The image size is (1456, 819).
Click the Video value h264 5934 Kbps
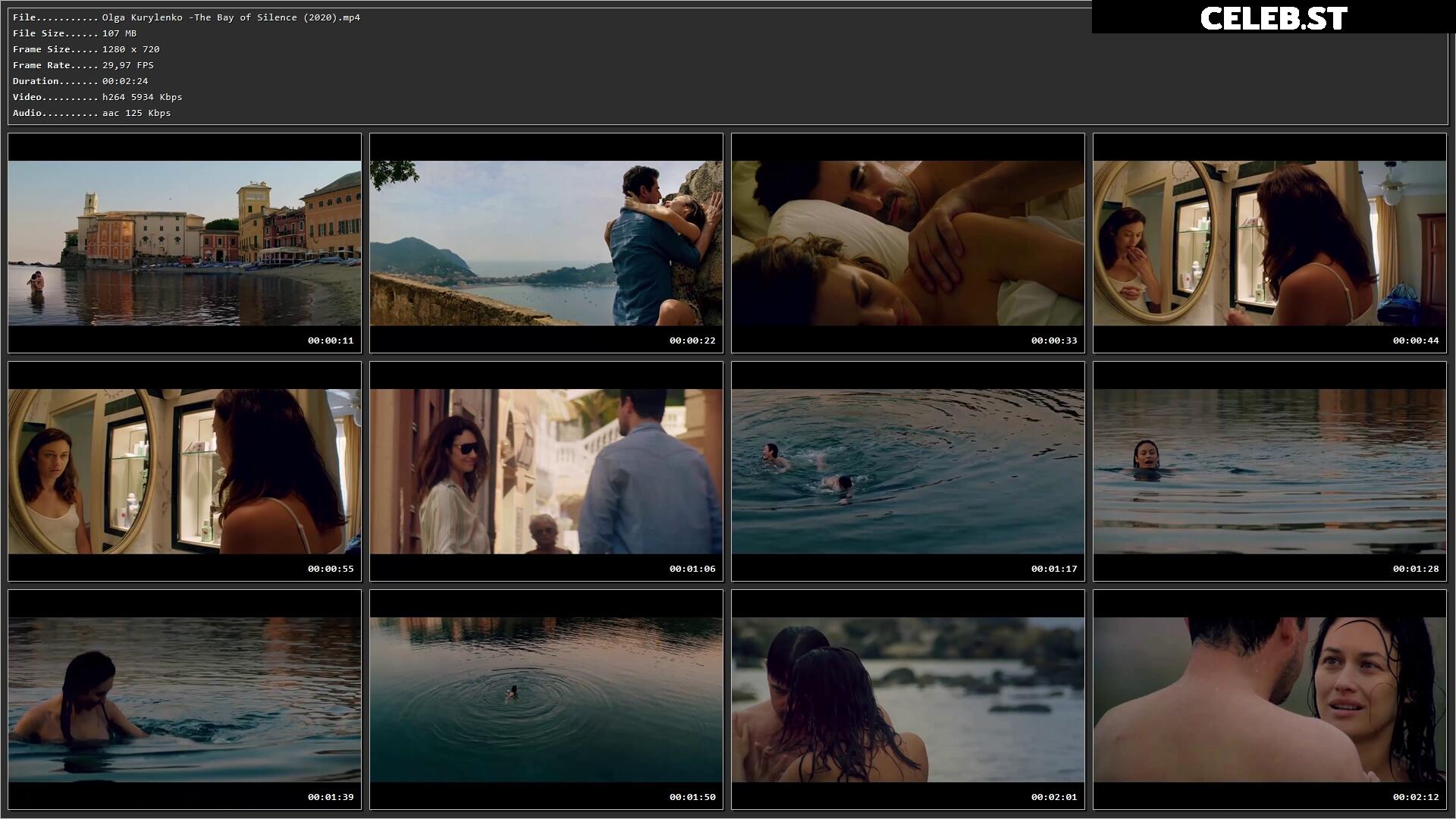[143, 97]
